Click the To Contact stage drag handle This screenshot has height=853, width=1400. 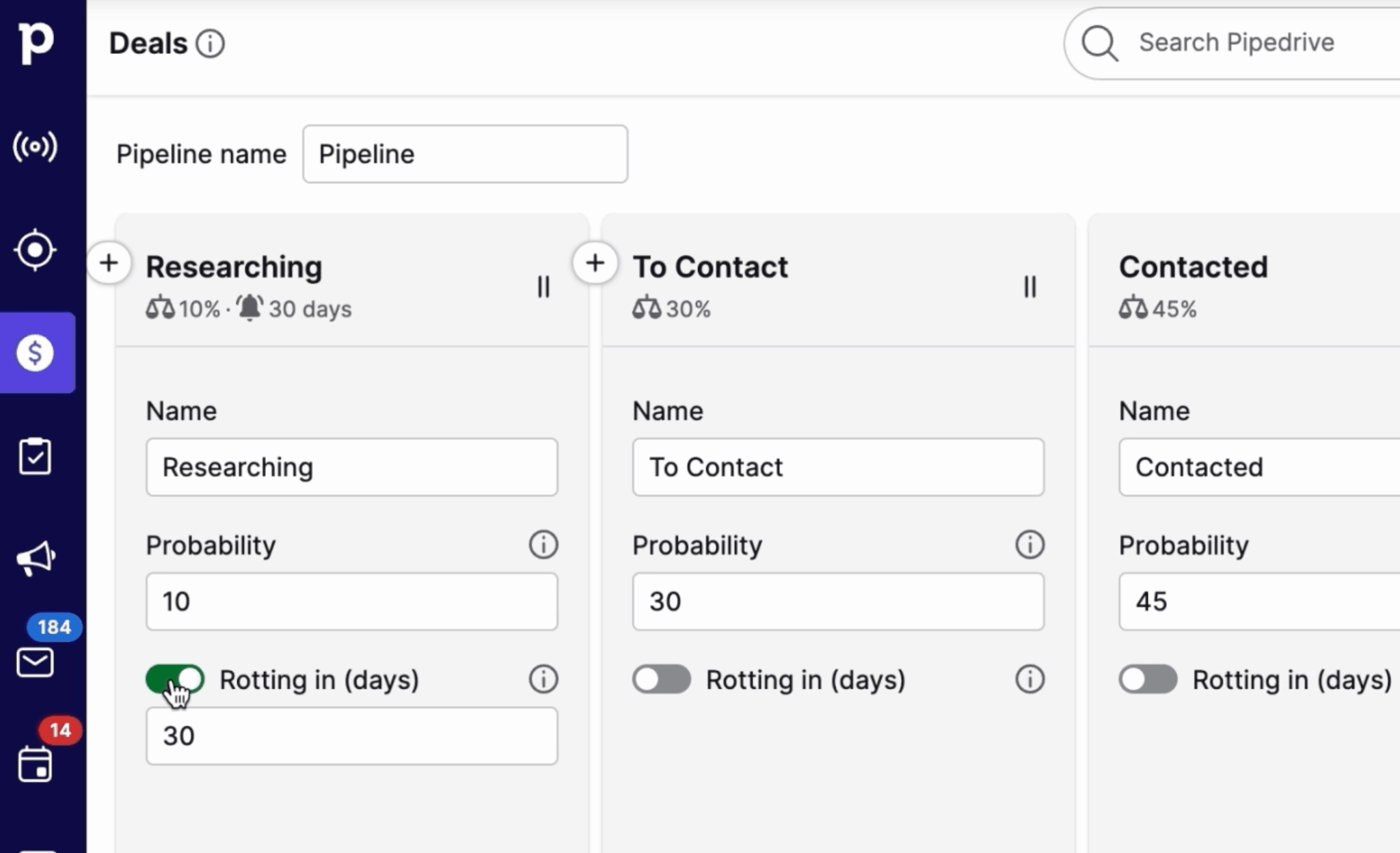1030,287
